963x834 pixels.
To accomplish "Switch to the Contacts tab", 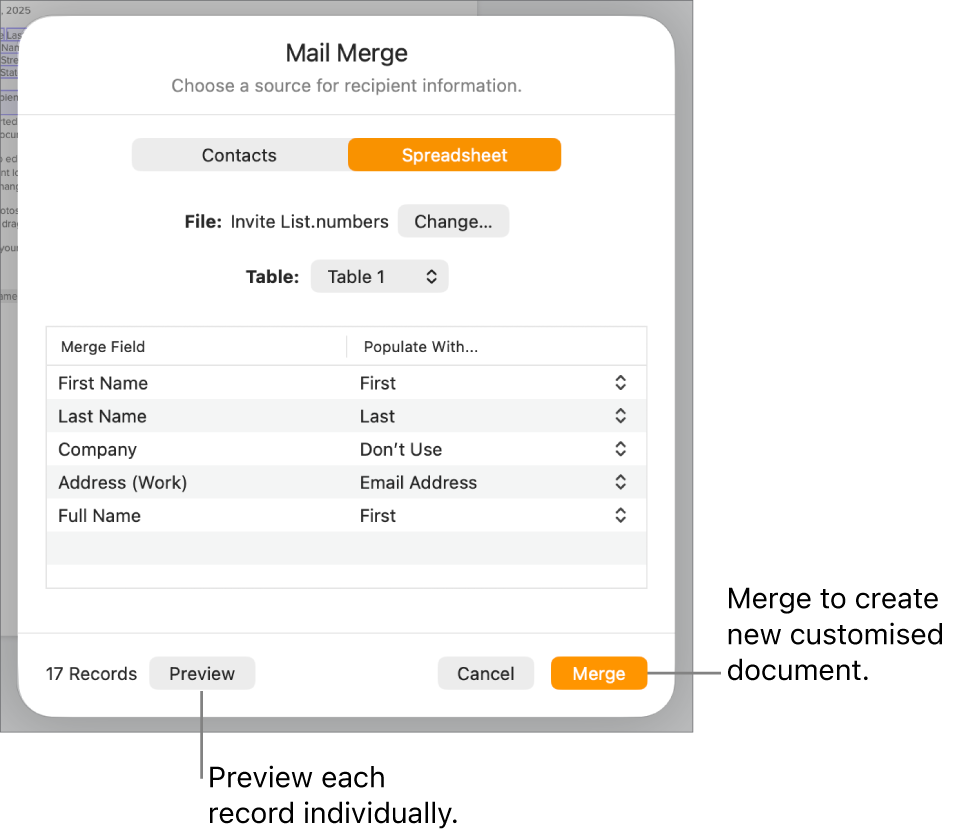I will tap(239, 154).
